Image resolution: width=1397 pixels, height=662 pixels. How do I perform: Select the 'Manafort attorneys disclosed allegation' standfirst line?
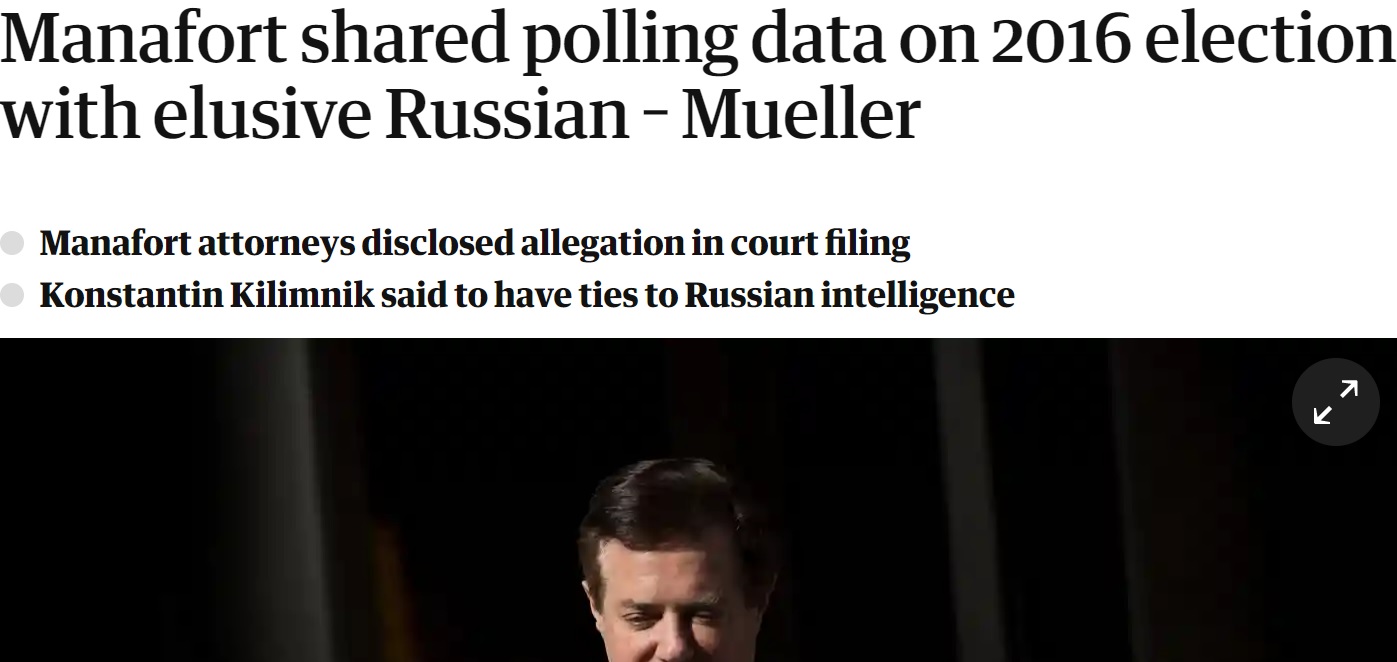click(475, 243)
